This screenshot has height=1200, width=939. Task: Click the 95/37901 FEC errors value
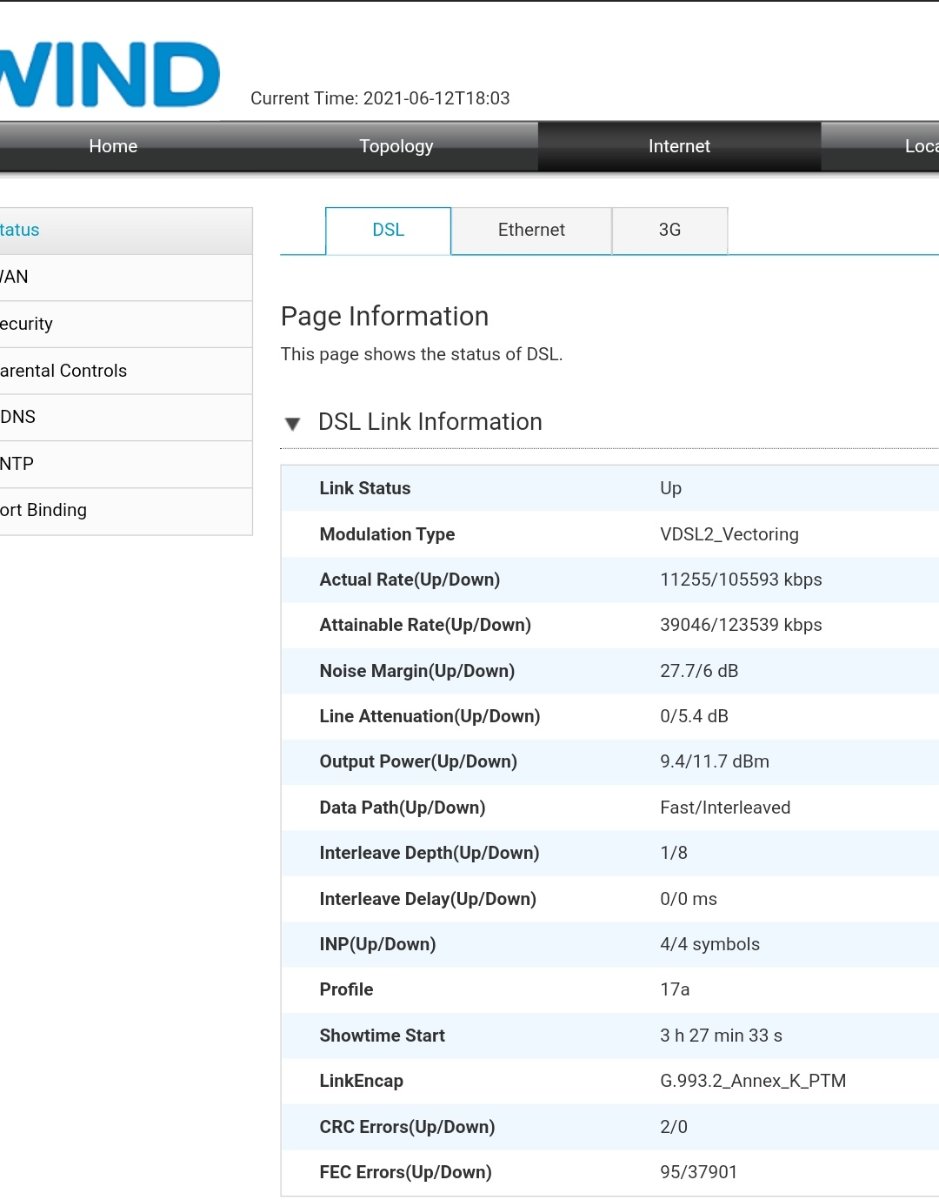(699, 1172)
